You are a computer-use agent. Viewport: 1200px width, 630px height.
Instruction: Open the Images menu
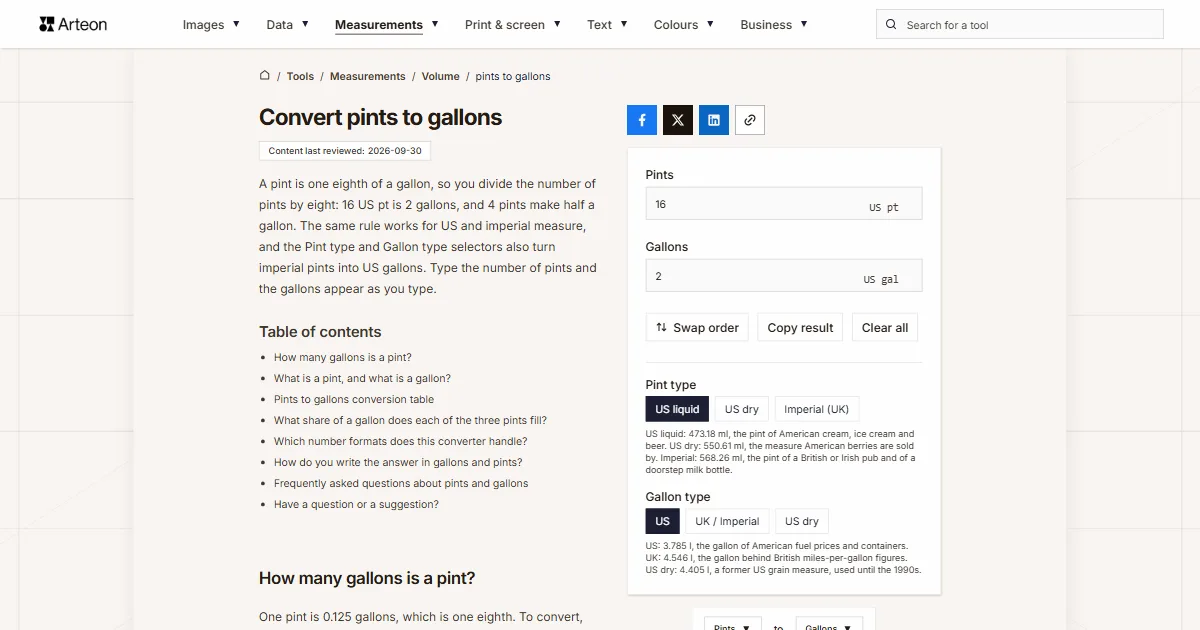211,25
